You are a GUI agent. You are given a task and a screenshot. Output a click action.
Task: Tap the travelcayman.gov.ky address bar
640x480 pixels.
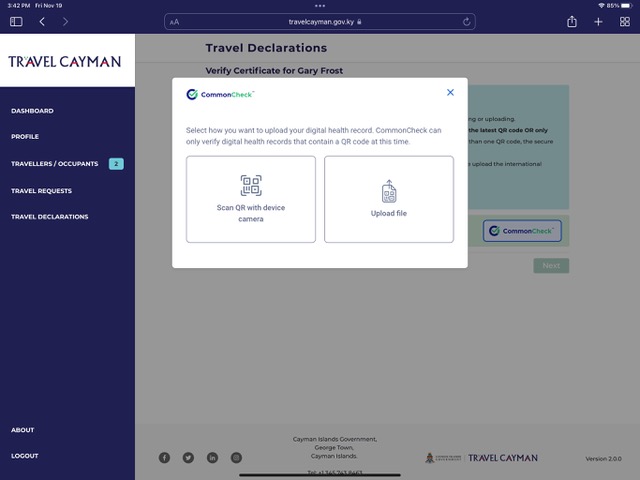(x=320, y=22)
